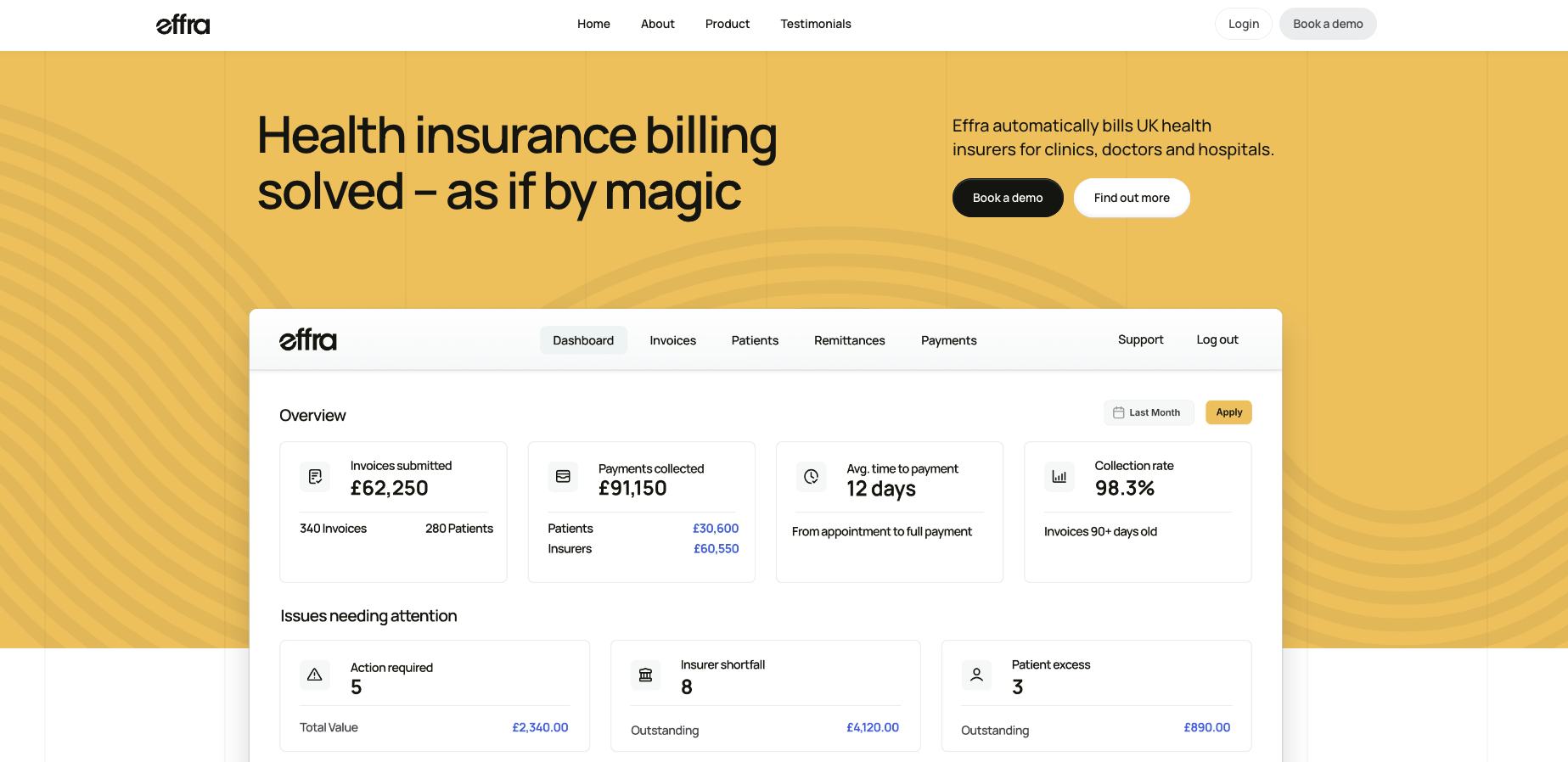
Task: Click the From appointment to full payment text
Action: [882, 531]
